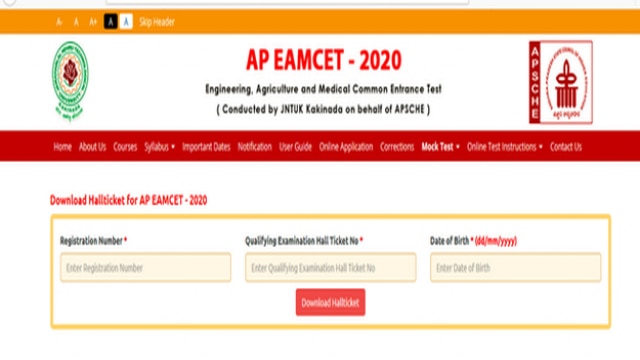Image resolution: width=640 pixels, height=360 pixels.
Task: Open the Home menu item
Action: coord(62,147)
